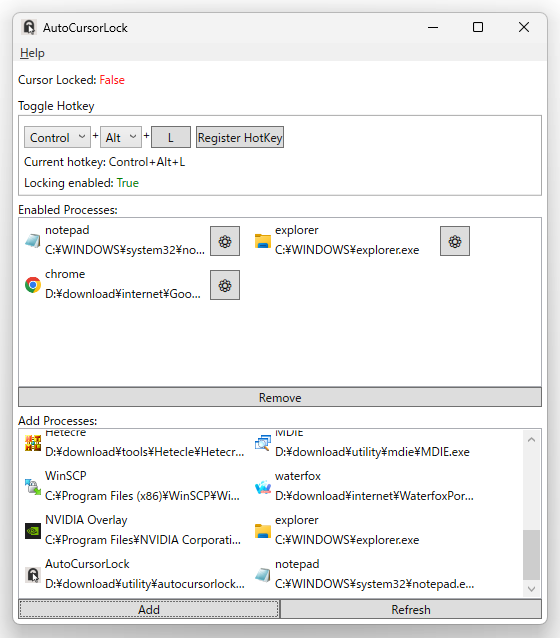Click the MDIE icon in Add Processes

(x=262, y=443)
